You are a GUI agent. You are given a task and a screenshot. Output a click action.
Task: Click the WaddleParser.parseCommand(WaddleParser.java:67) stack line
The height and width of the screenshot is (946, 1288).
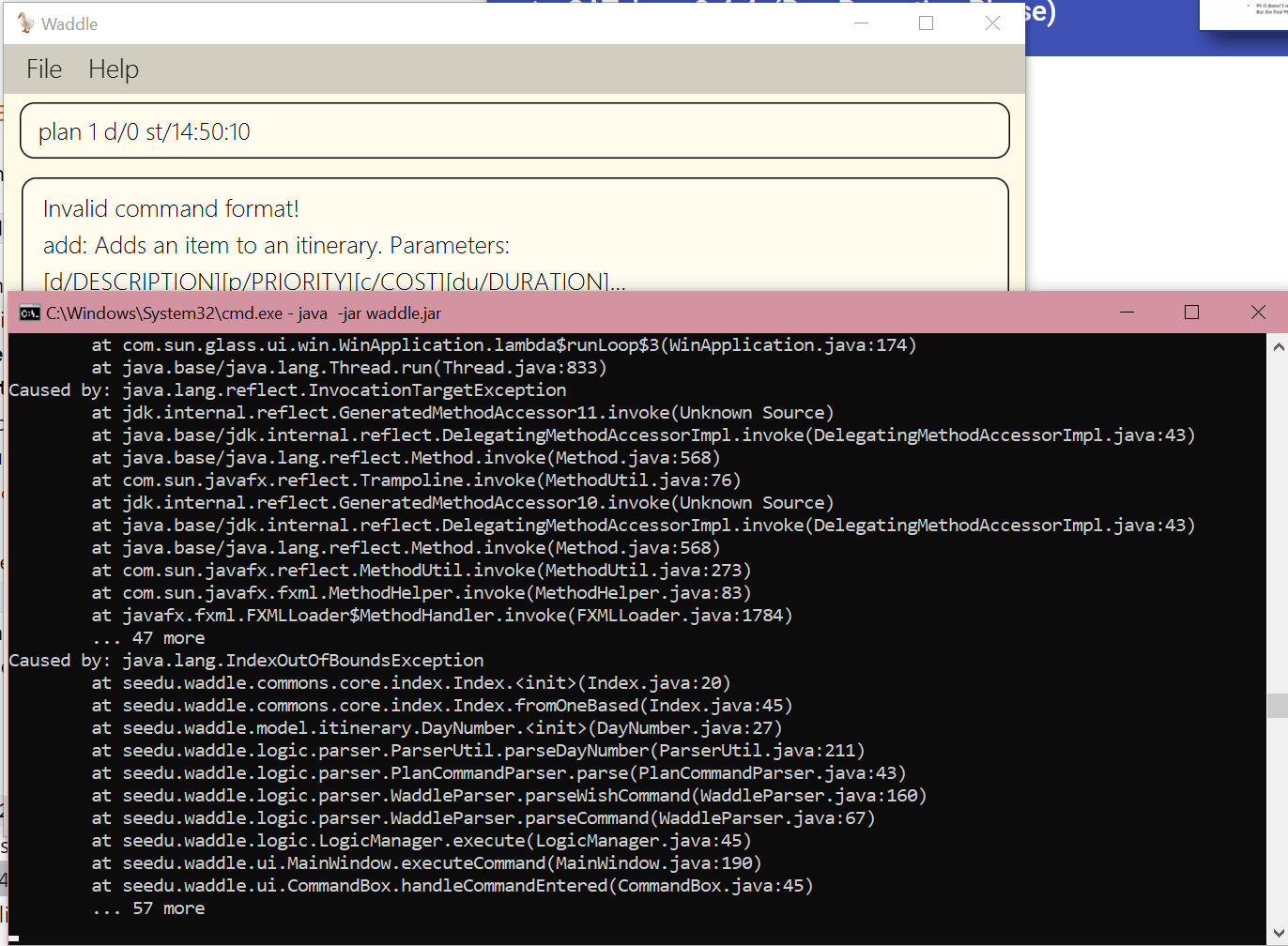coord(483,818)
